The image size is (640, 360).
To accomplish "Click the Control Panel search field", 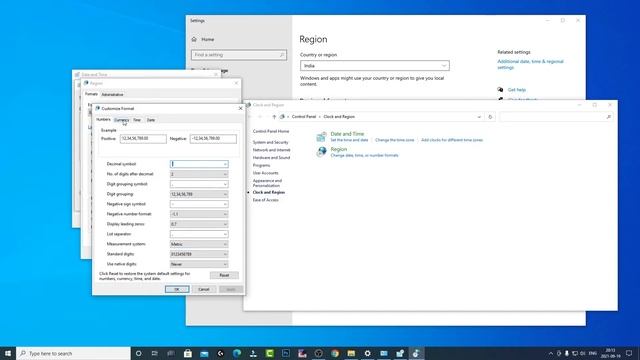I will [556, 117].
